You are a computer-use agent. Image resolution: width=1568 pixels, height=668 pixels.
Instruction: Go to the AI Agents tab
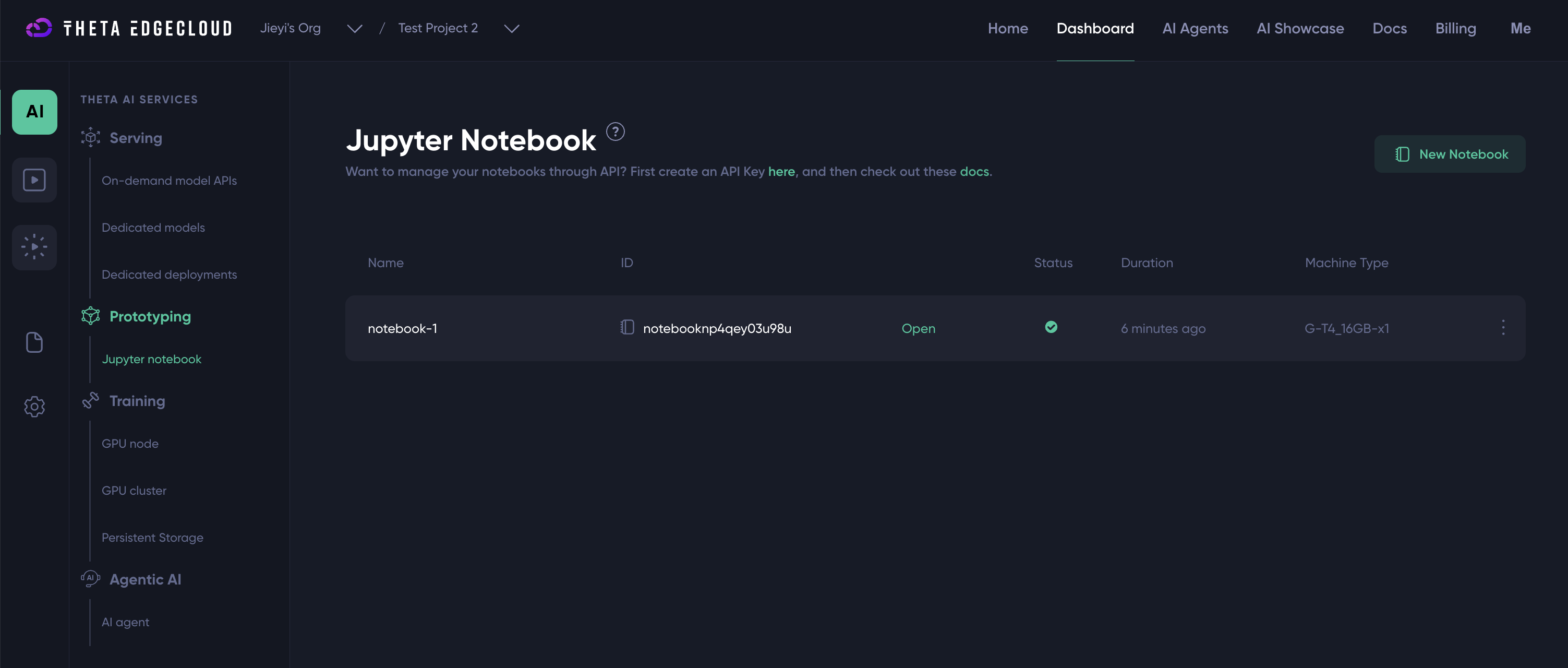(x=1195, y=29)
